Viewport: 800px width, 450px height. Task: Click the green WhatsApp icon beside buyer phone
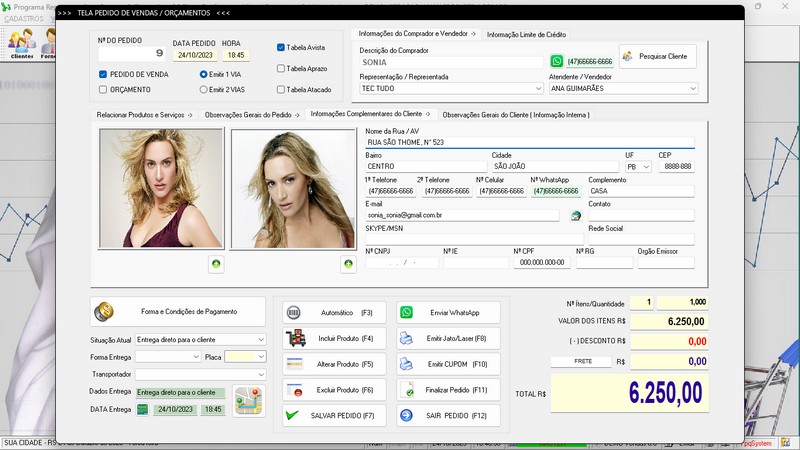click(x=557, y=61)
